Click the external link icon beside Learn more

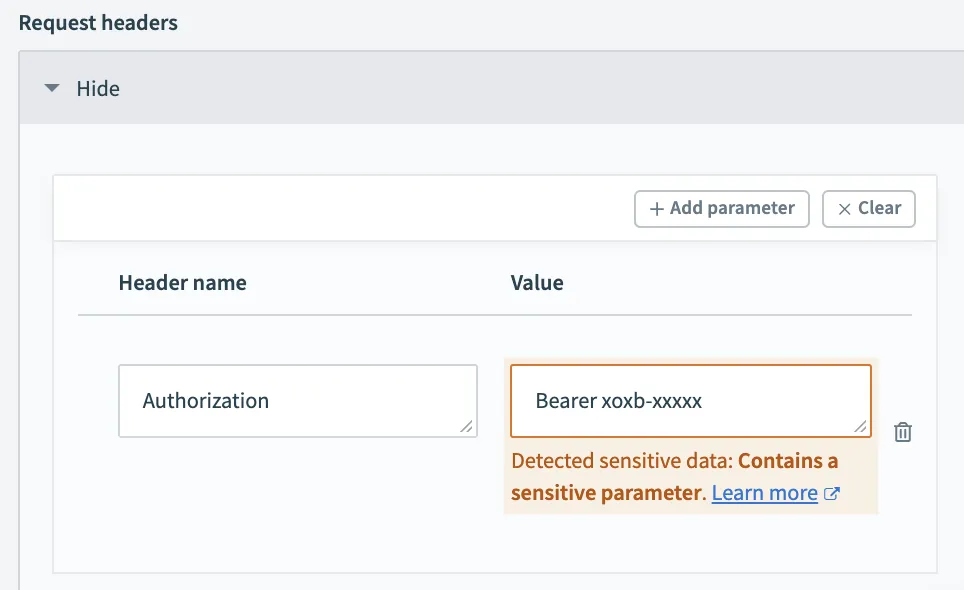point(831,494)
